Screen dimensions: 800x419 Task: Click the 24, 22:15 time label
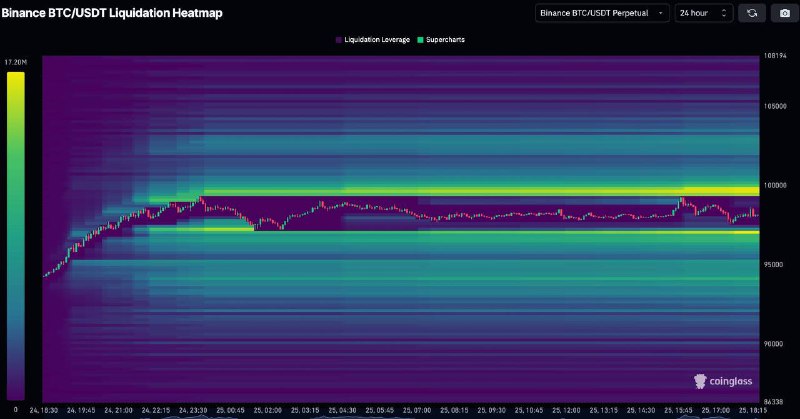tap(156, 410)
